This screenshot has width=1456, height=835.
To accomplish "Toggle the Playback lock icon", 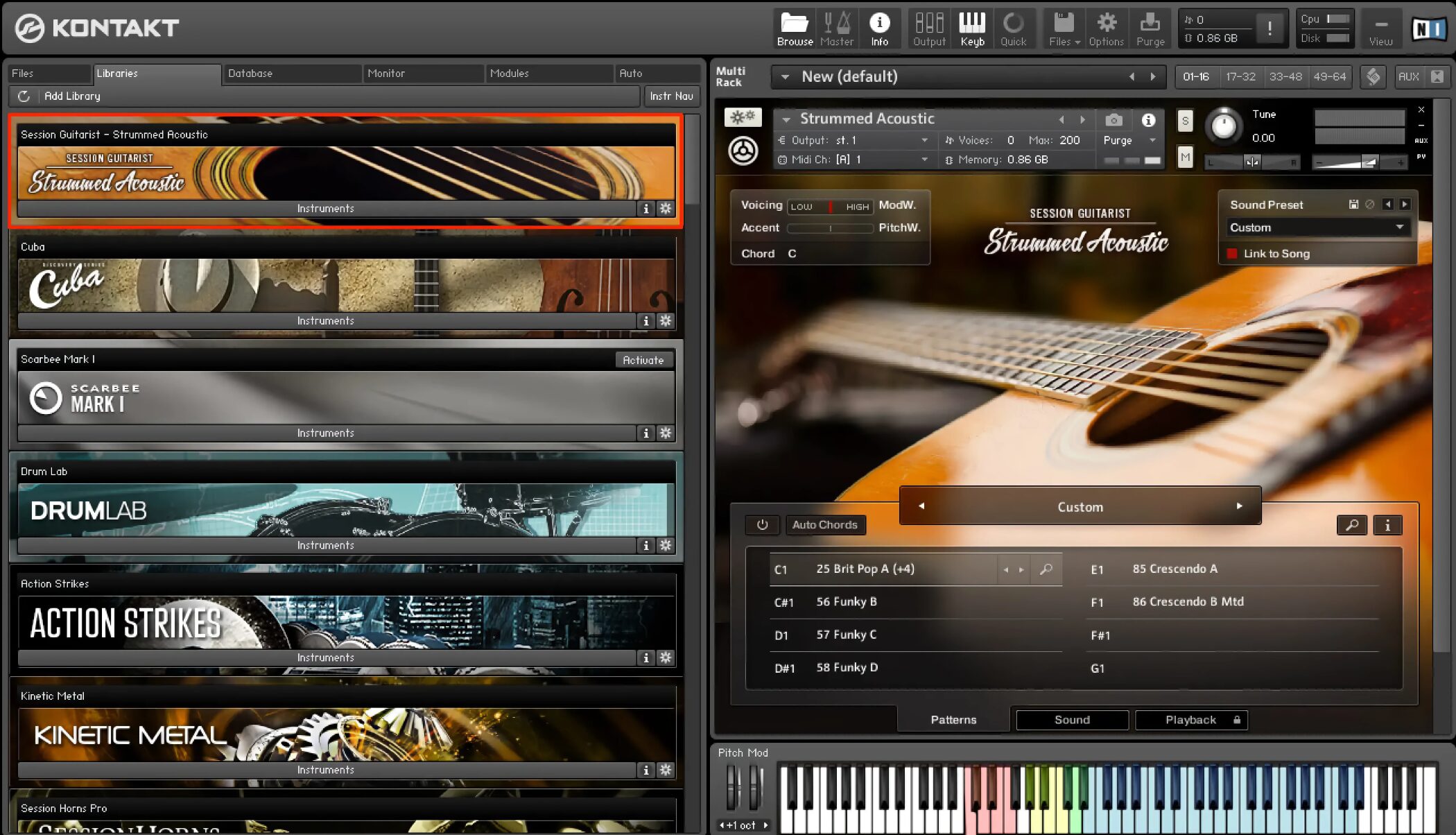I will pos(1236,720).
